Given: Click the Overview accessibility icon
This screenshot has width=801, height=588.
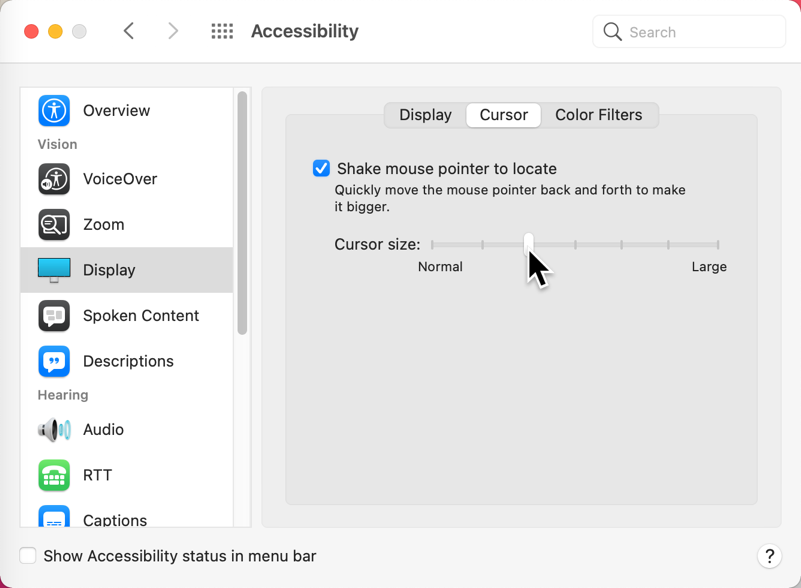Looking at the screenshot, I should tap(54, 110).
